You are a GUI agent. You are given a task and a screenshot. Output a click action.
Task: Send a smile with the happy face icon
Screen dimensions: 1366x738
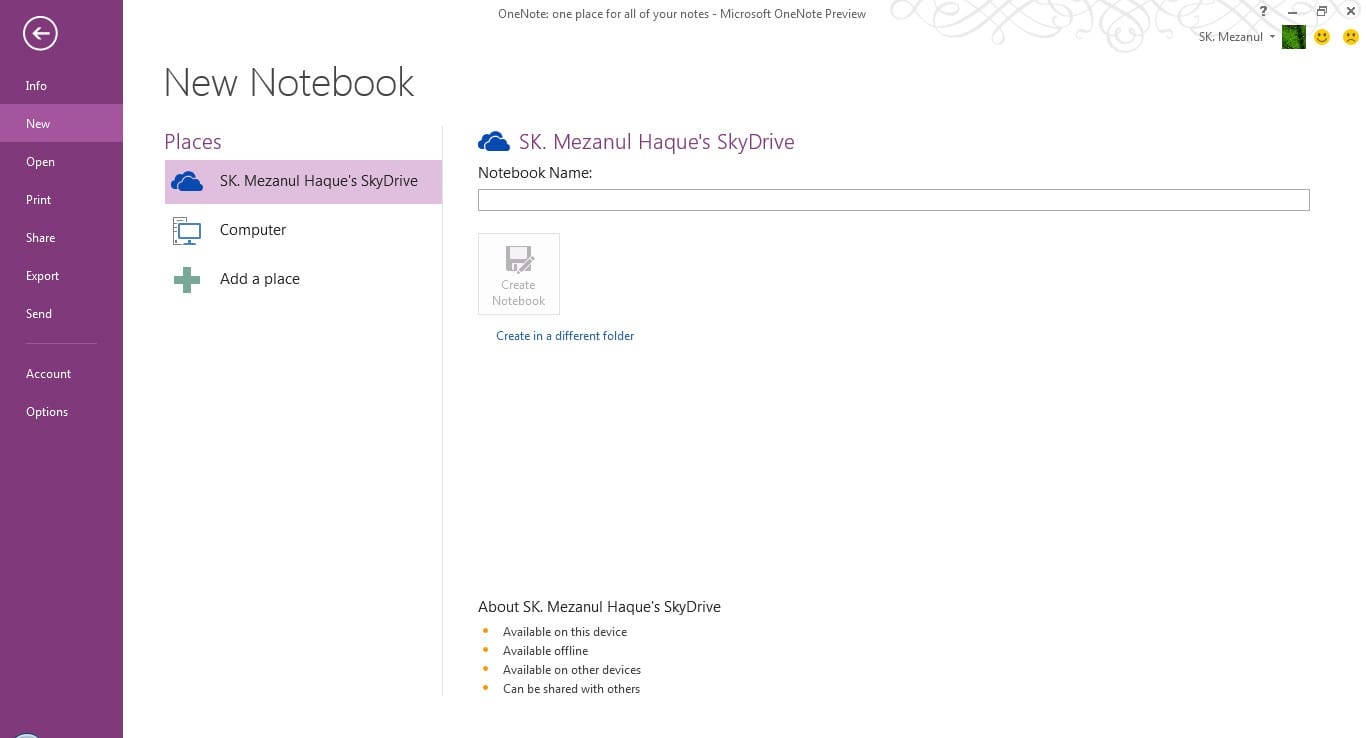[1322, 37]
